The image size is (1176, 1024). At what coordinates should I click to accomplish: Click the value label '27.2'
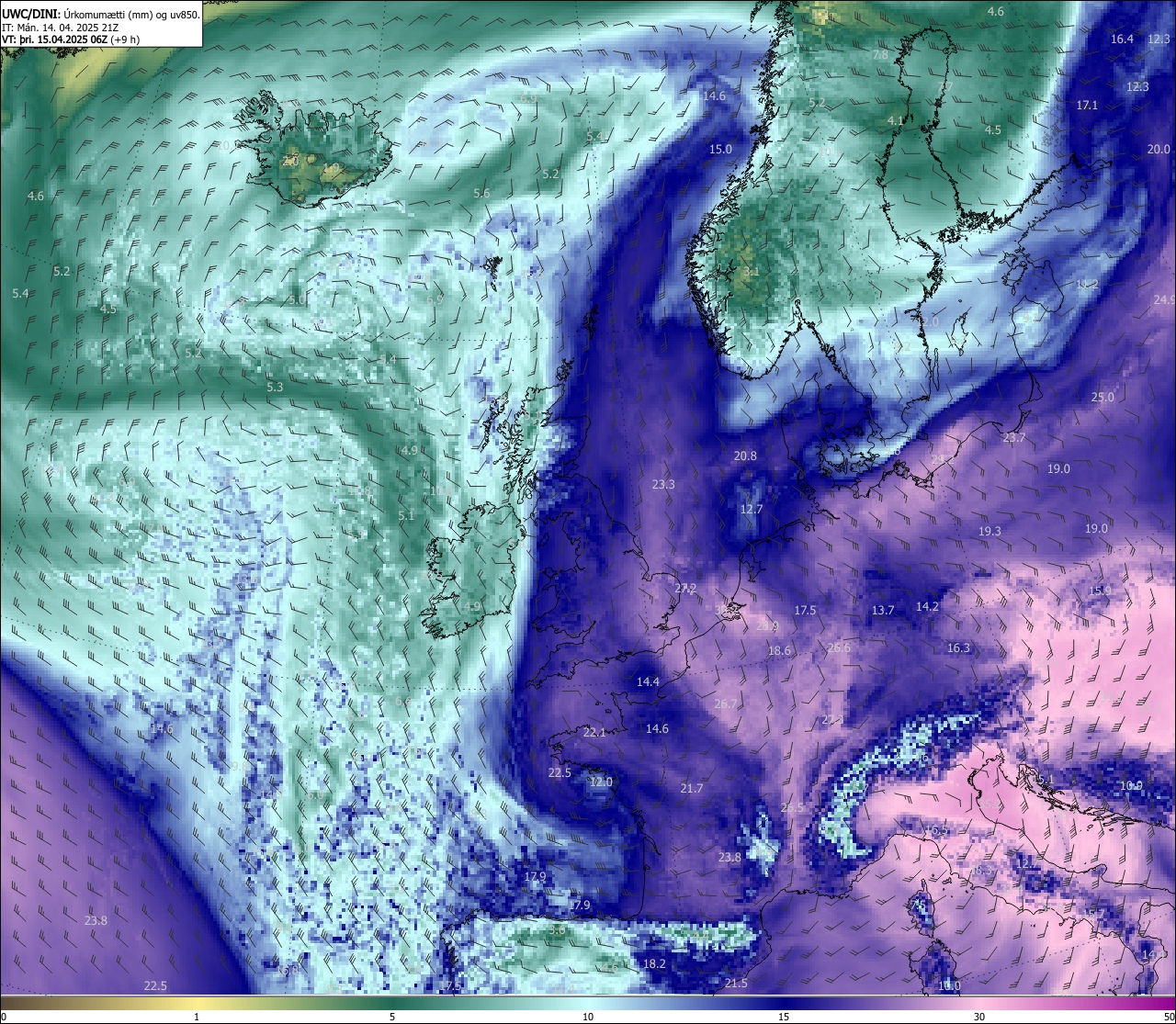pos(685,588)
